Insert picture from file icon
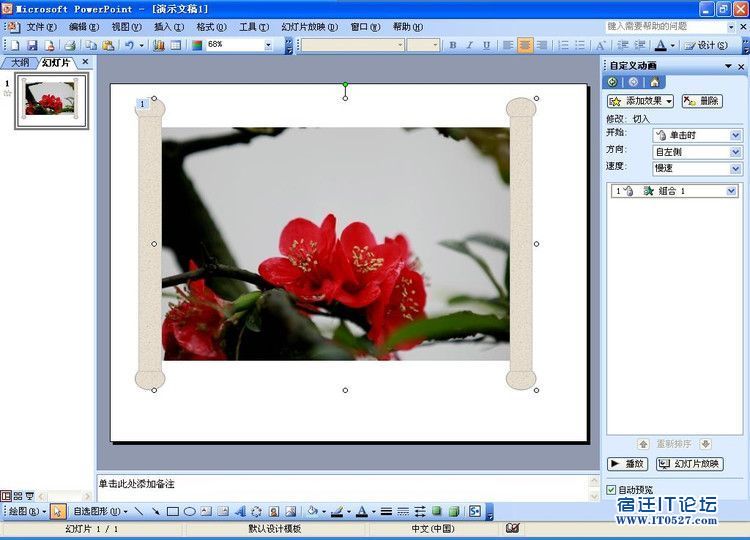This screenshot has width=750, height=540. (290, 511)
